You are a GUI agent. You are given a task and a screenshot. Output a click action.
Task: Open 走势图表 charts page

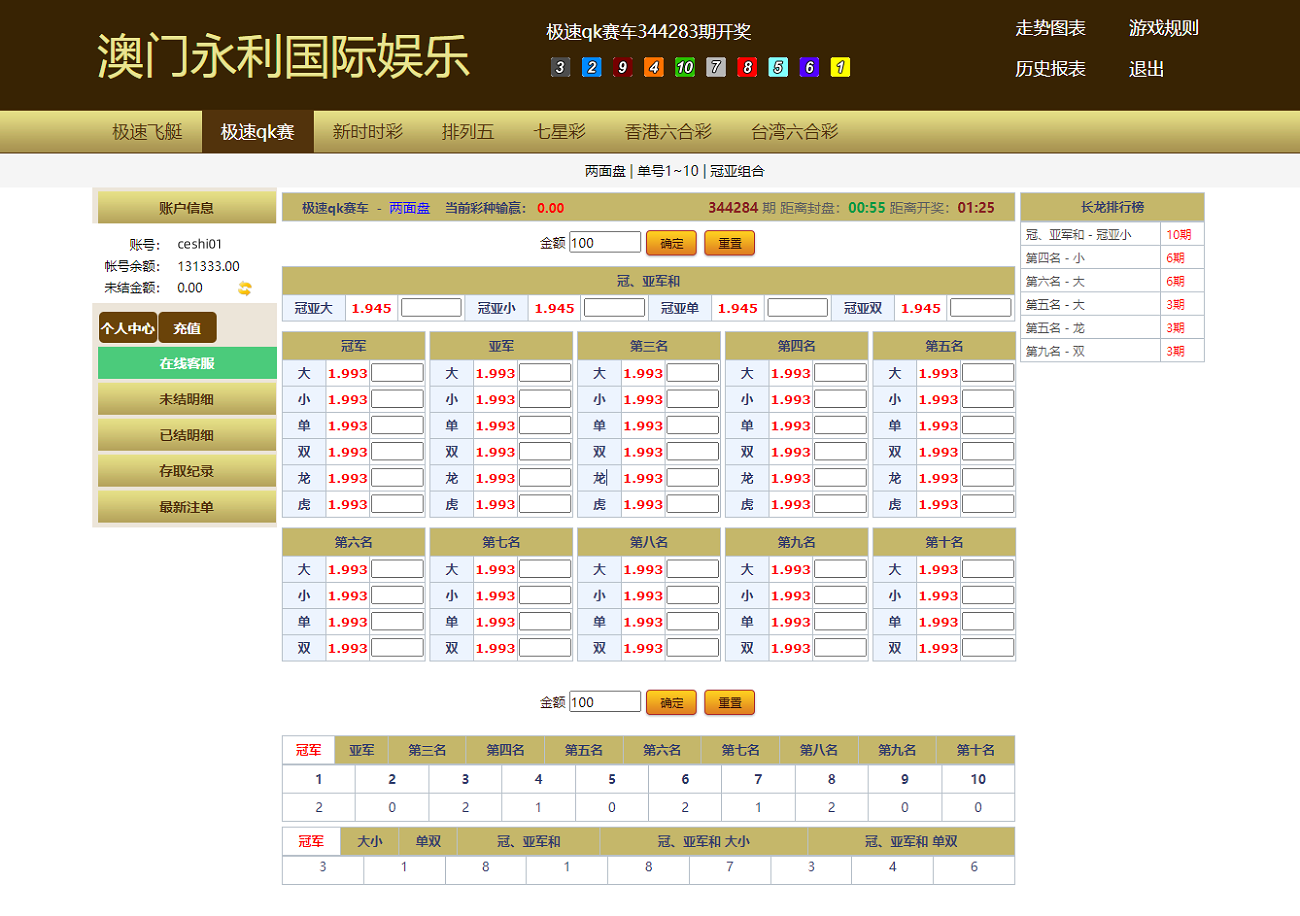point(1051,29)
